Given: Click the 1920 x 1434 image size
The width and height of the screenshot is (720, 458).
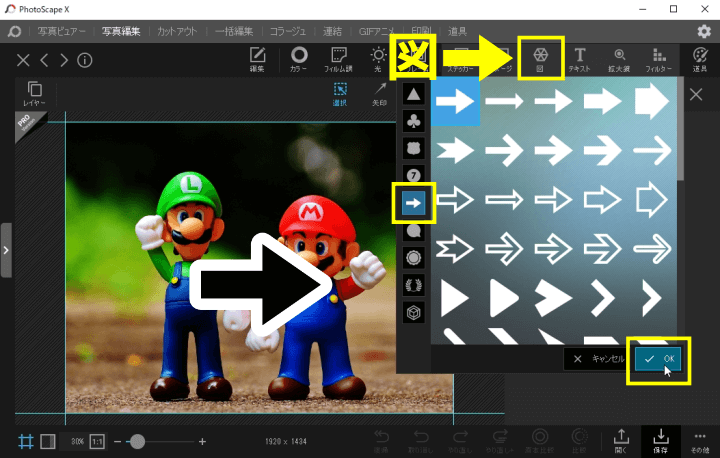Looking at the screenshot, I should click(286, 441).
